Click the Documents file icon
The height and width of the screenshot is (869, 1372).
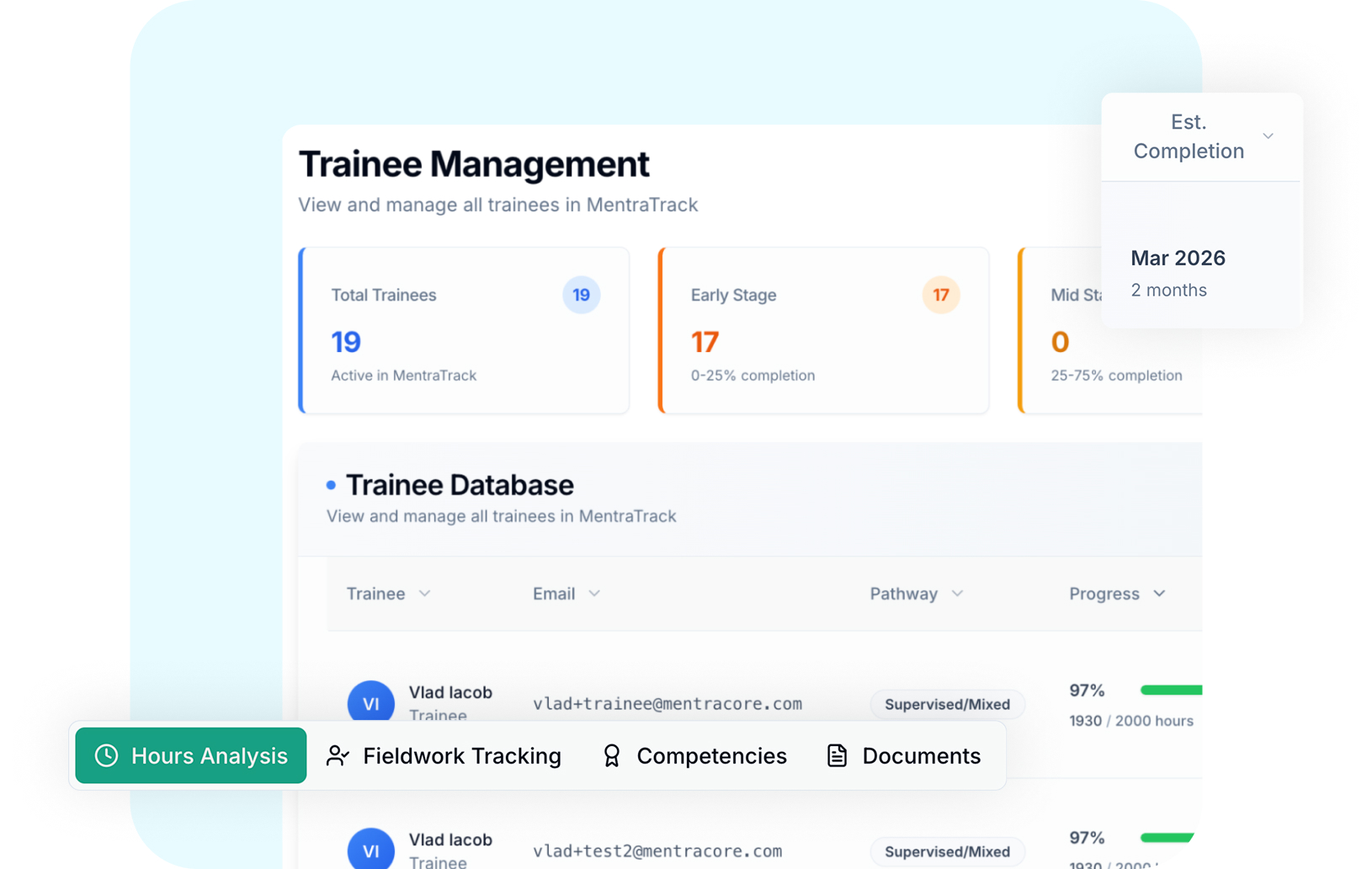pyautogui.click(x=837, y=756)
